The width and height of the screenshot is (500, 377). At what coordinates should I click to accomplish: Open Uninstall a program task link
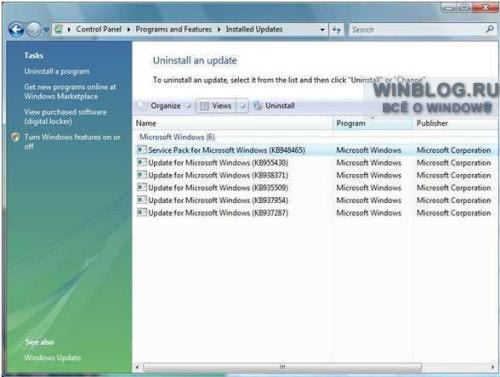(57, 71)
